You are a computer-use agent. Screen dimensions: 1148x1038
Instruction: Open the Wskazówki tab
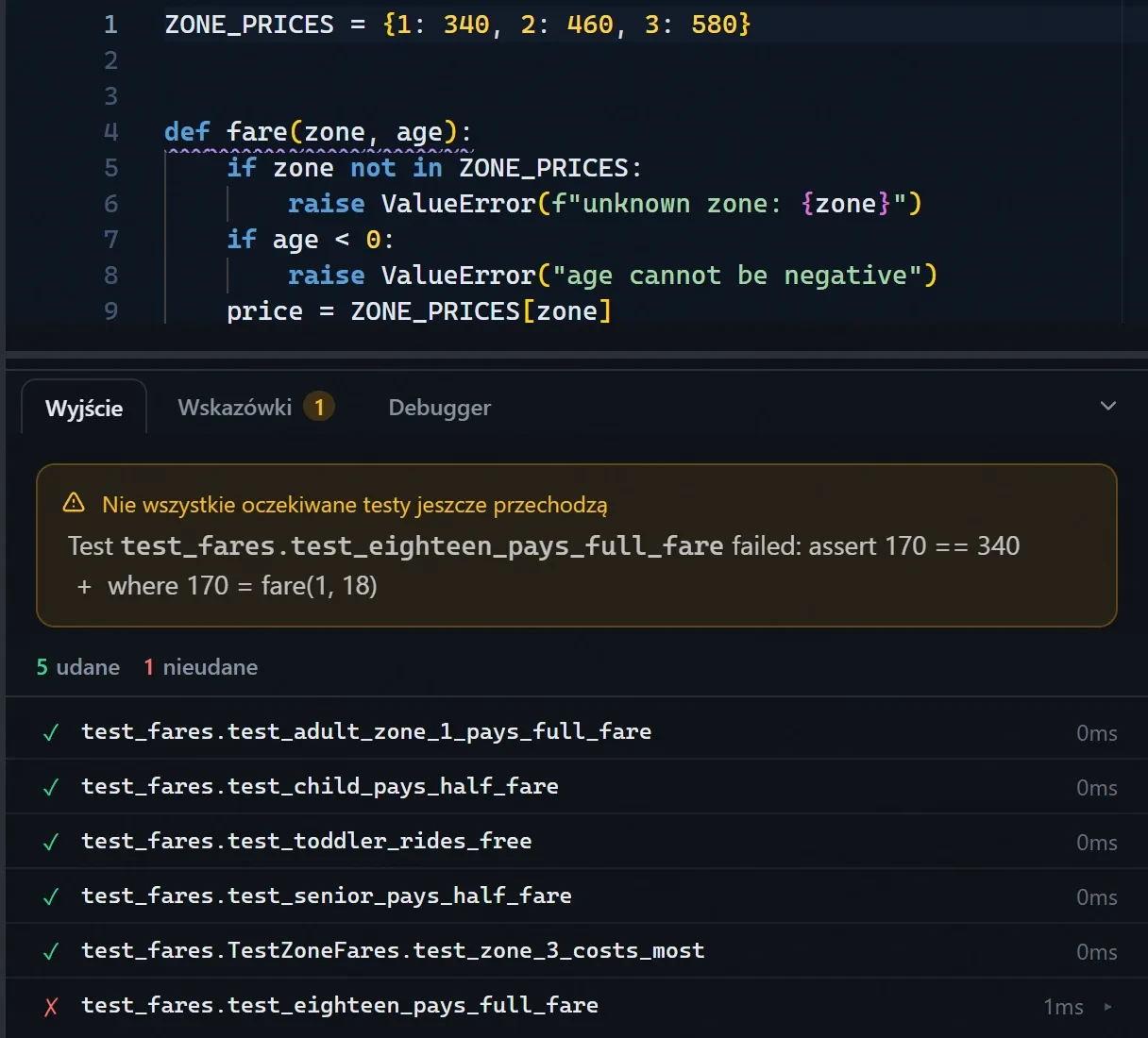256,408
